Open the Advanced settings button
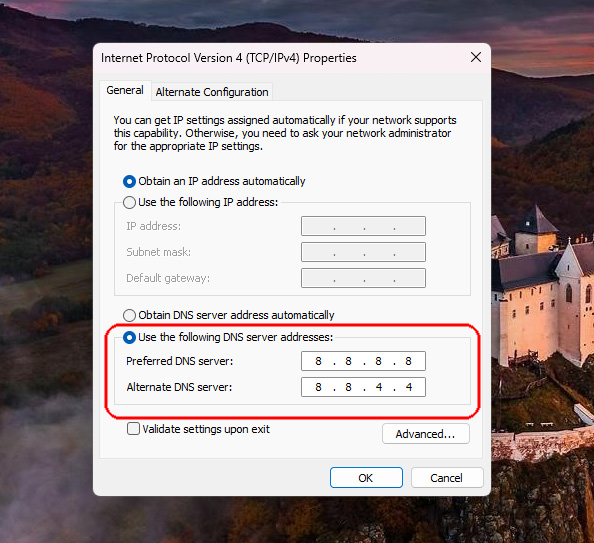The image size is (594, 543). [425, 433]
